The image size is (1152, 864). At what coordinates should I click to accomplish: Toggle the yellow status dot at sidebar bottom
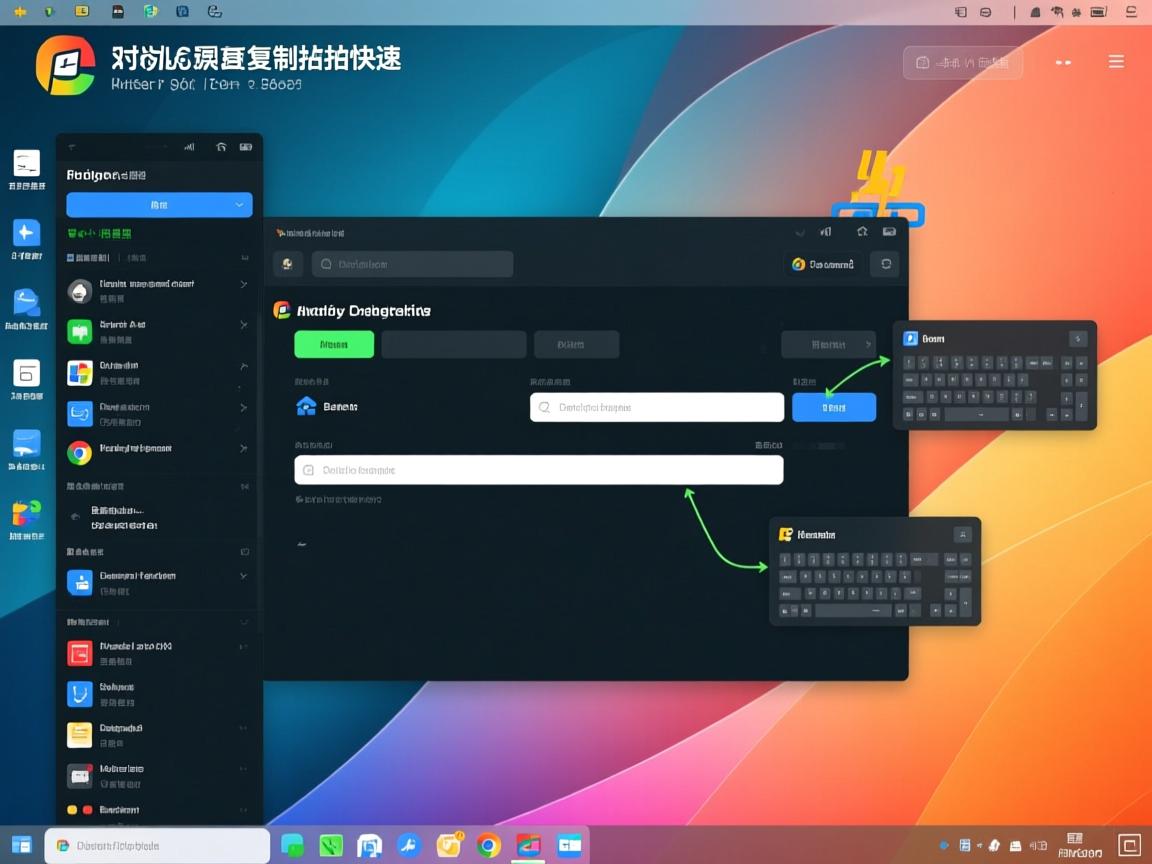[x=71, y=811]
